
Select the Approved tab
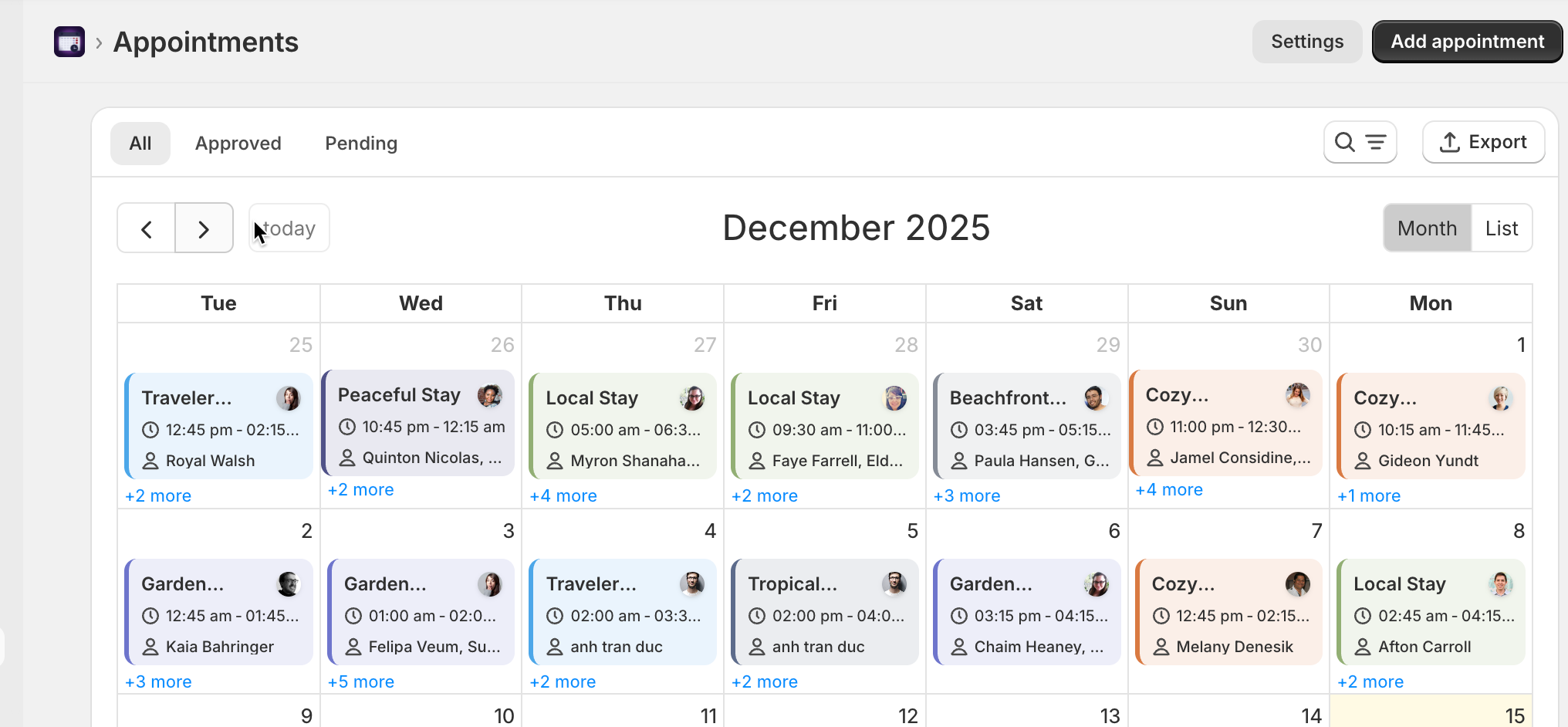click(238, 144)
